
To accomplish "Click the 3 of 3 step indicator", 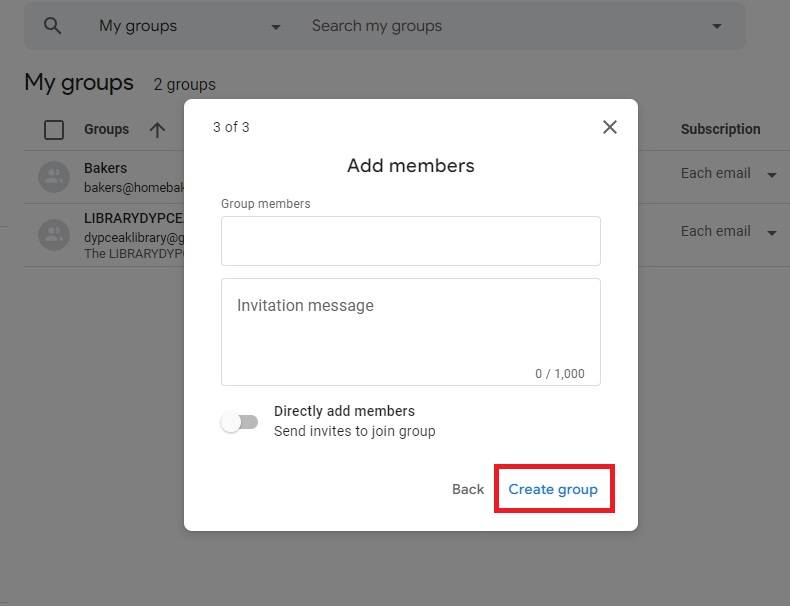I will (231, 127).
